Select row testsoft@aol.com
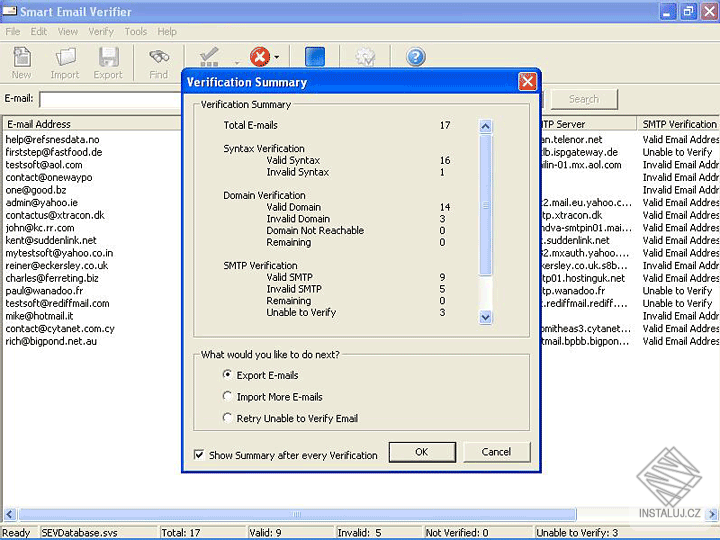The height and width of the screenshot is (540, 720). click(x=44, y=165)
